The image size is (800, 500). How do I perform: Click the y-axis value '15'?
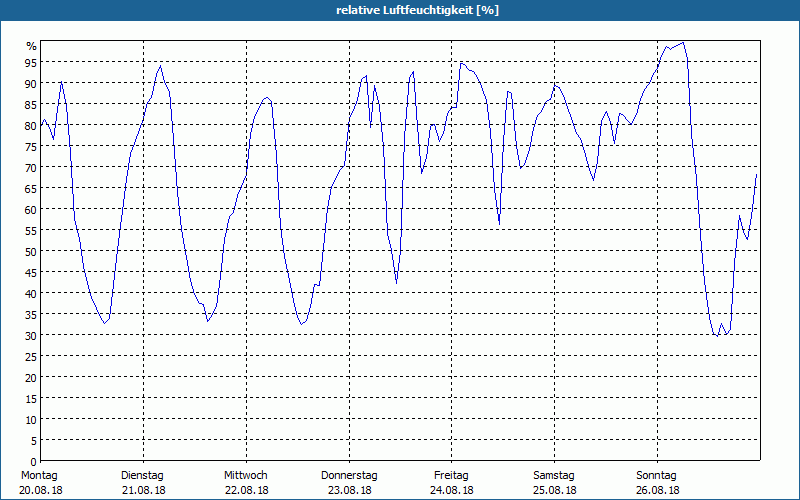pos(31,399)
